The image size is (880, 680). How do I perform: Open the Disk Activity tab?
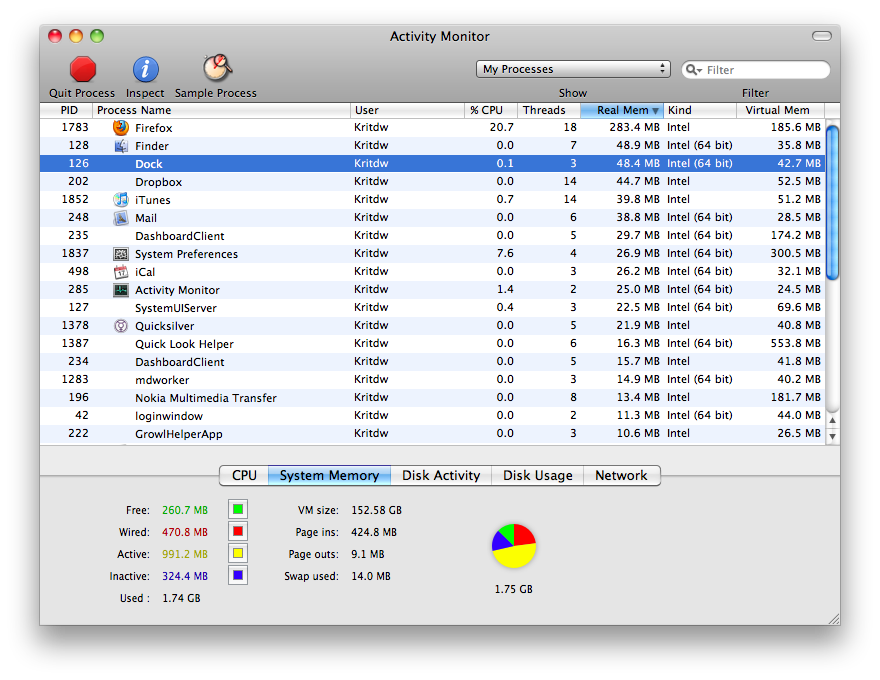click(x=441, y=475)
